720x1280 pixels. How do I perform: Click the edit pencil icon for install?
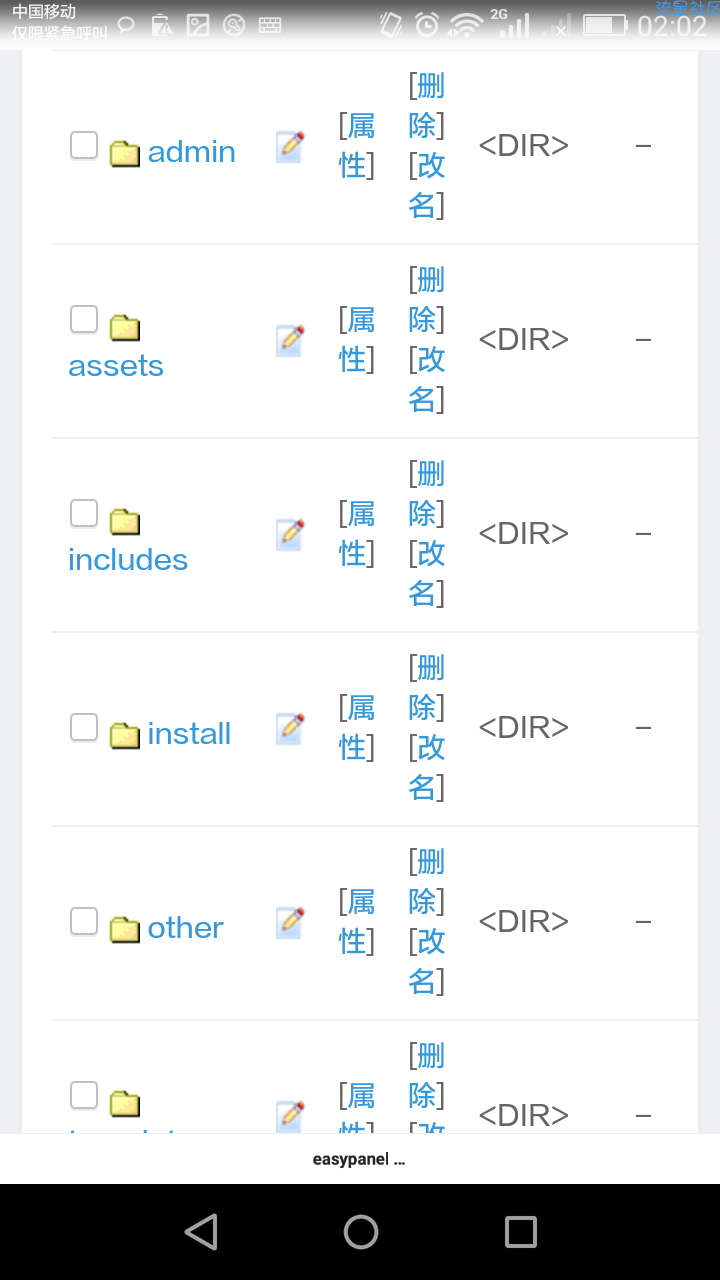[290, 729]
